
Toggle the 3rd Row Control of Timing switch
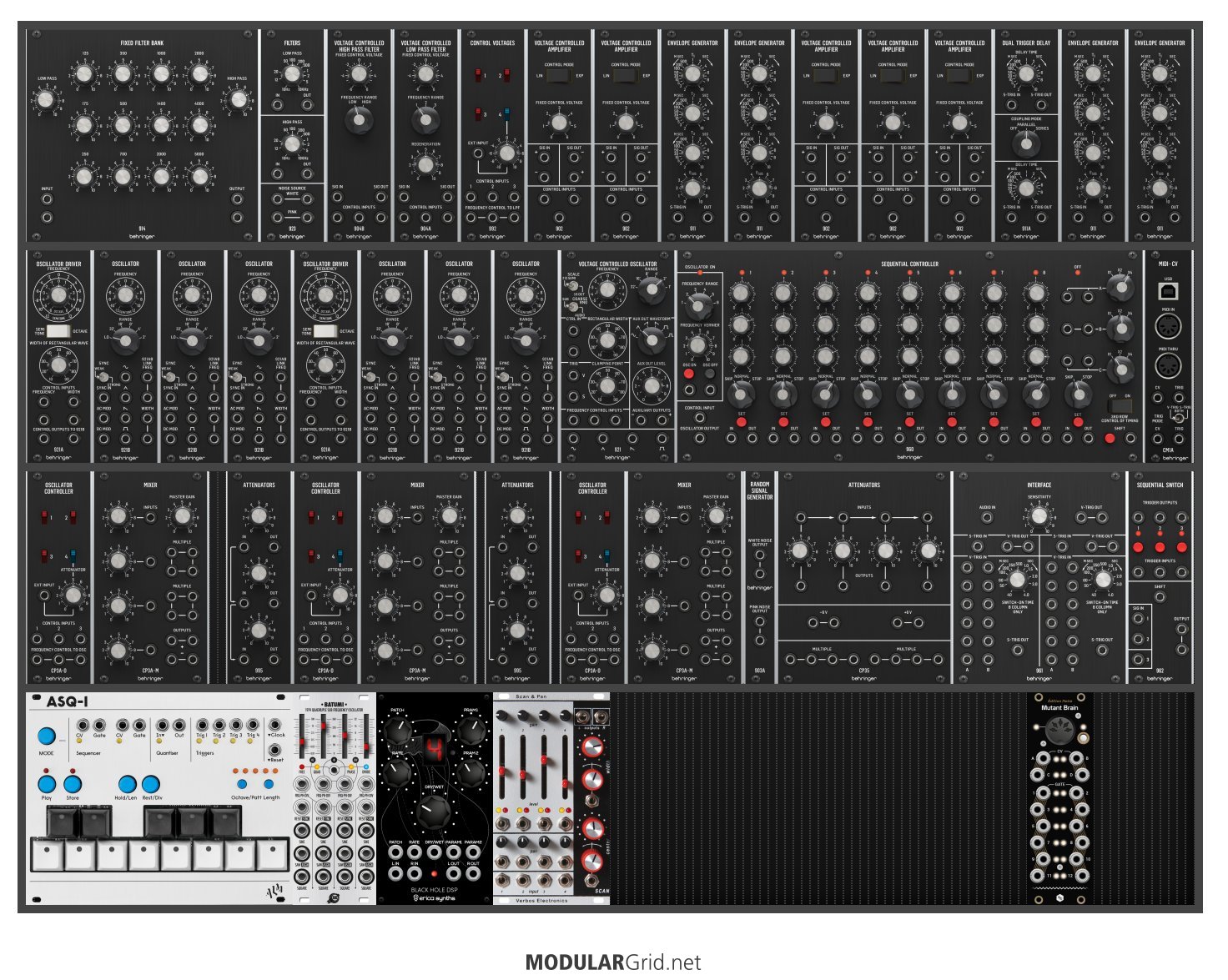pyautogui.click(x=1120, y=406)
